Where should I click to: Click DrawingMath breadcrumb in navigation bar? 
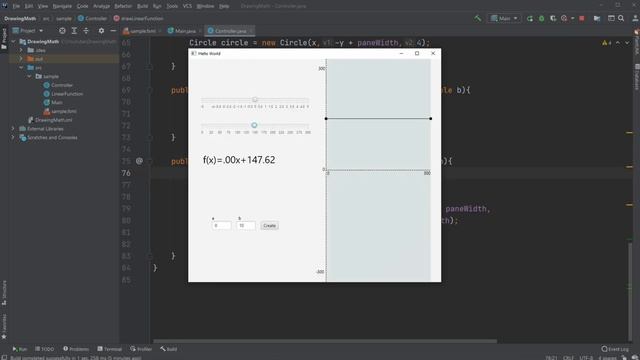point(20,18)
